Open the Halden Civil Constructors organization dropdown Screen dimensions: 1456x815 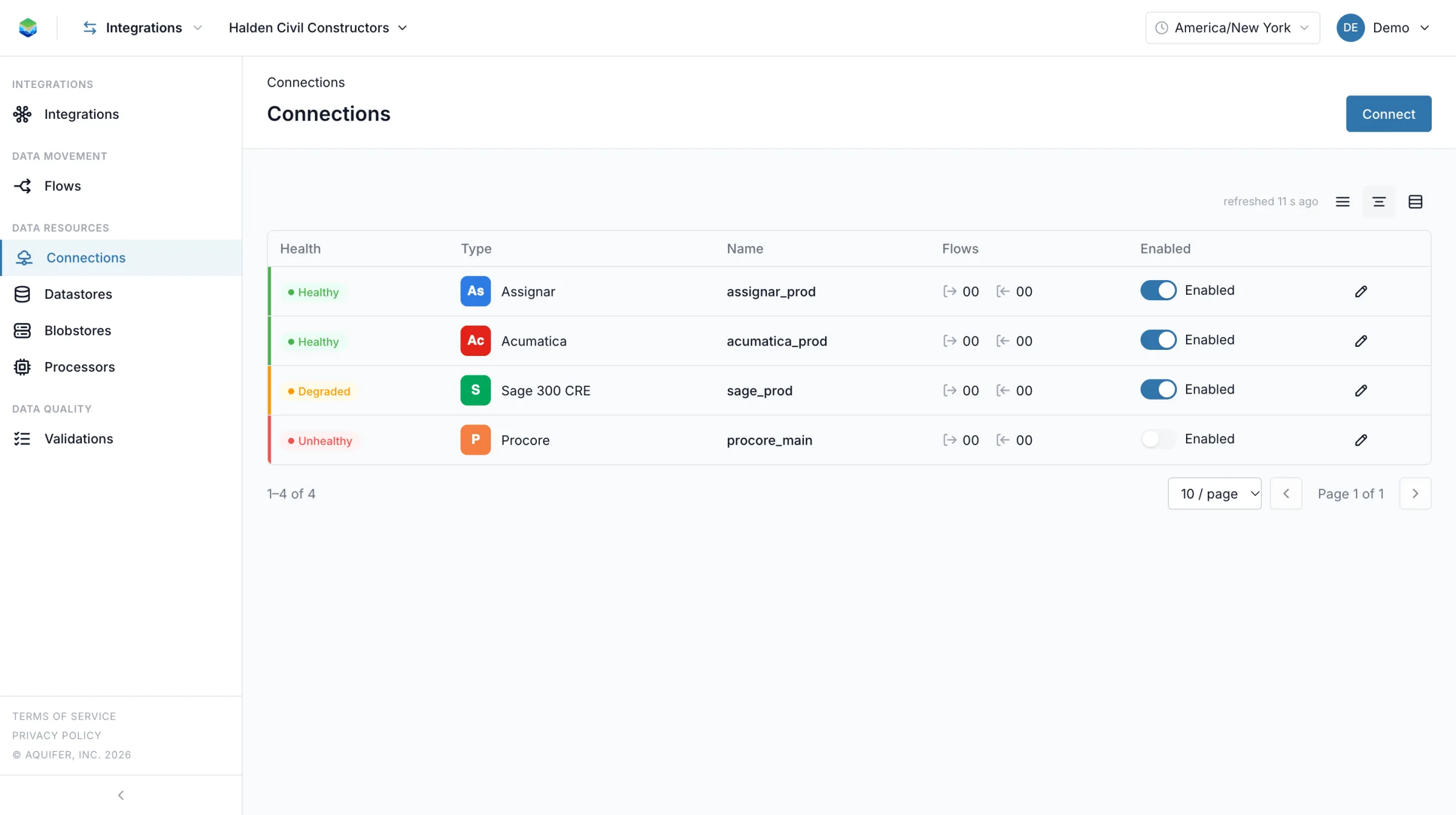pyautogui.click(x=318, y=28)
